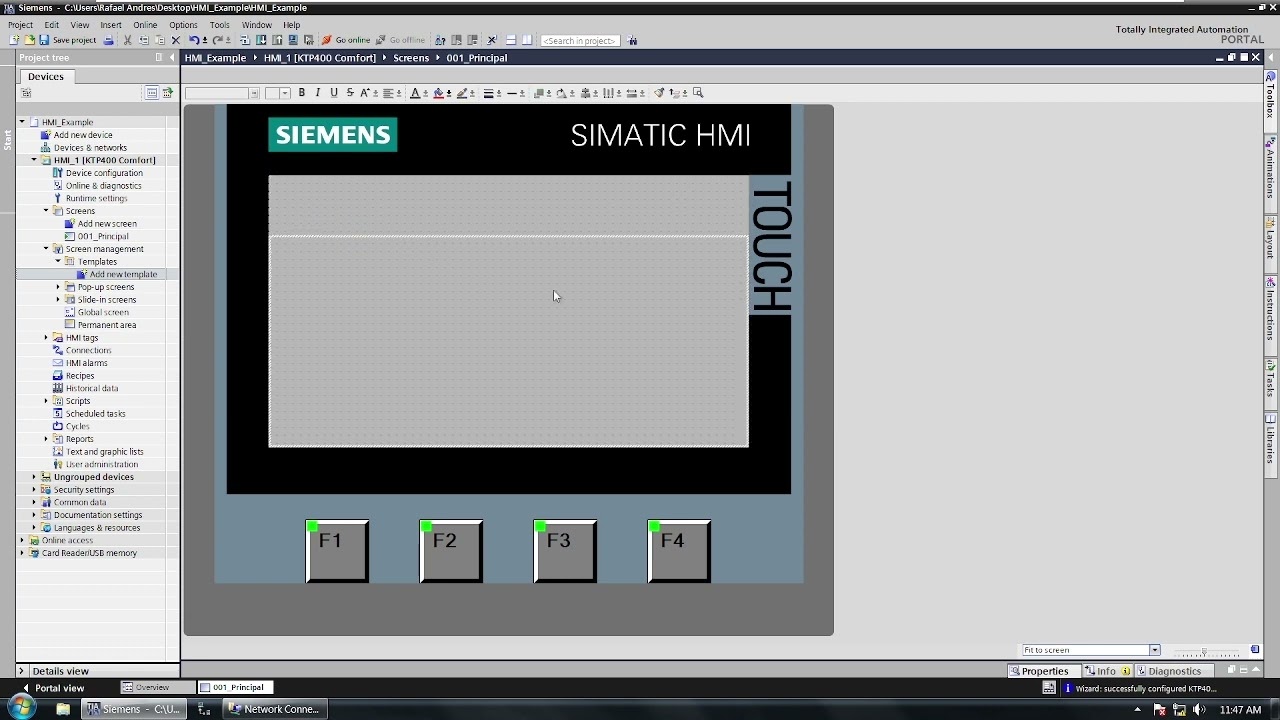
Task: Select Device configuration in tree
Action: tap(104, 173)
